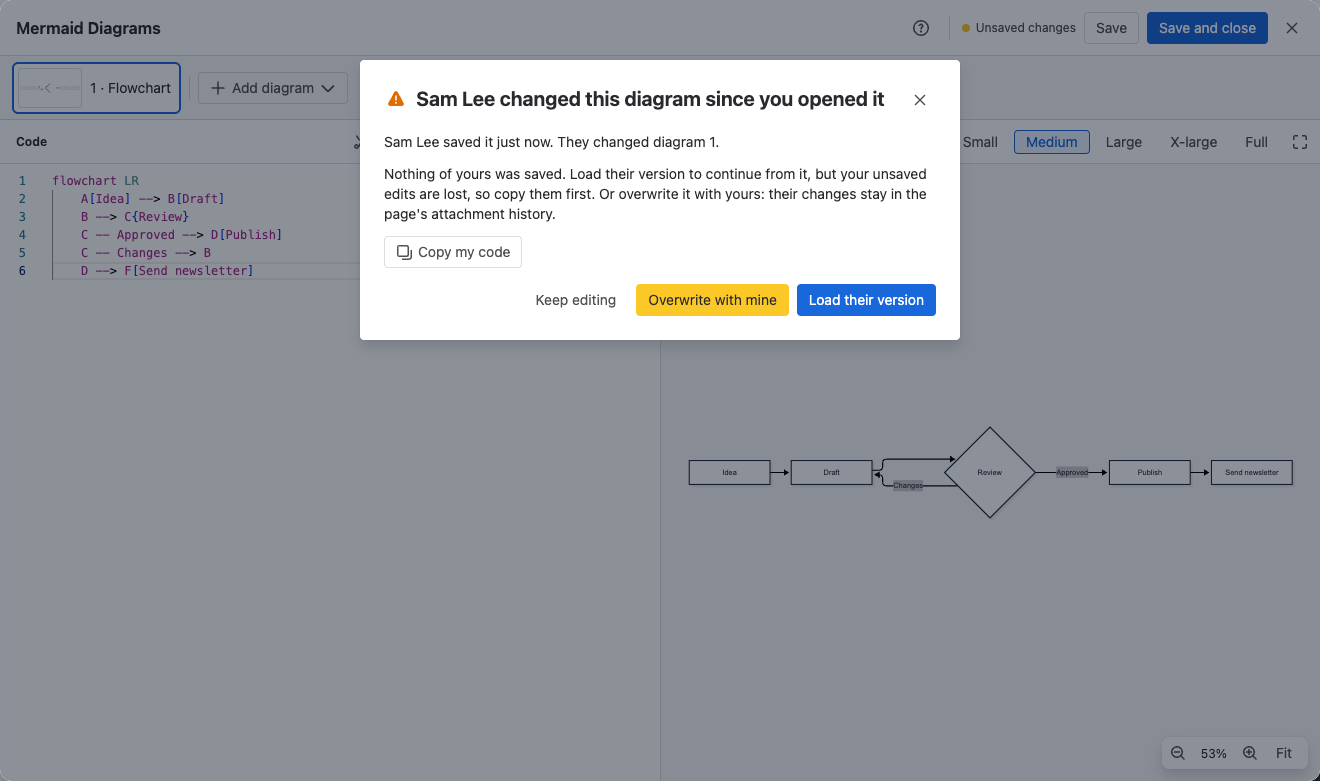The height and width of the screenshot is (781, 1320).
Task: Zoom out the diagram preview
Action: 1178,753
